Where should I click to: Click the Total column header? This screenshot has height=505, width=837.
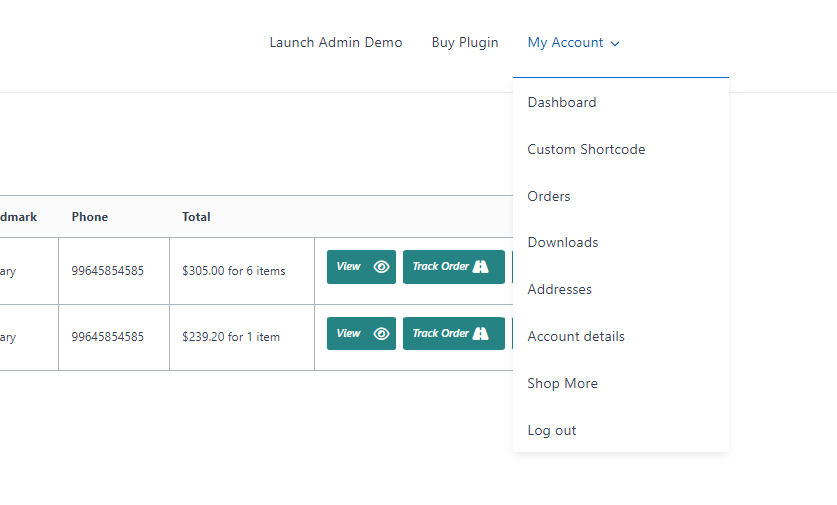[196, 217]
